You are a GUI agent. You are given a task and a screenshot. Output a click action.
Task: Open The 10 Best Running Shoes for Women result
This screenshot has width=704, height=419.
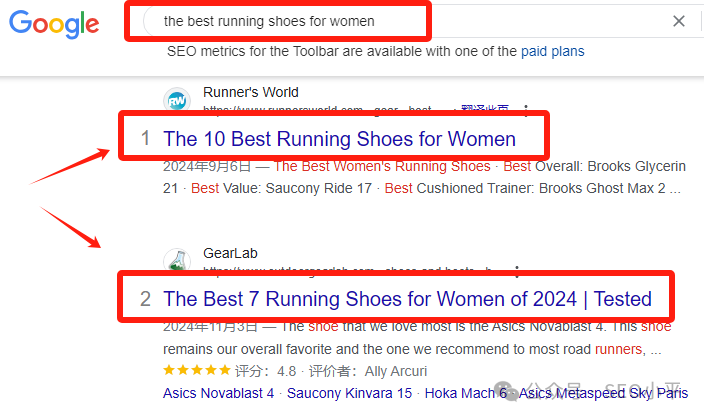point(339,139)
